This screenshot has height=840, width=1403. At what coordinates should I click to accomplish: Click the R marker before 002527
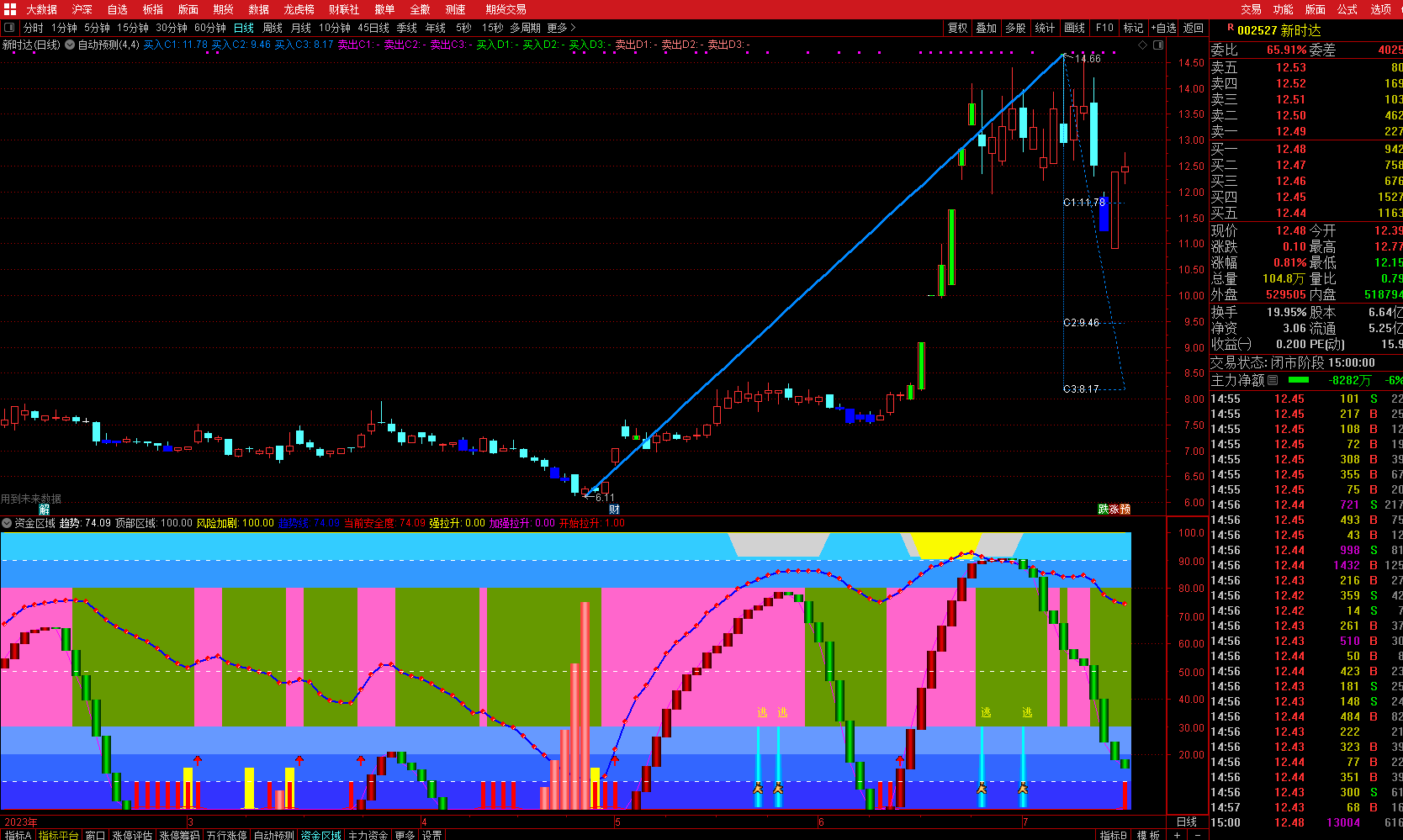tap(1231, 28)
